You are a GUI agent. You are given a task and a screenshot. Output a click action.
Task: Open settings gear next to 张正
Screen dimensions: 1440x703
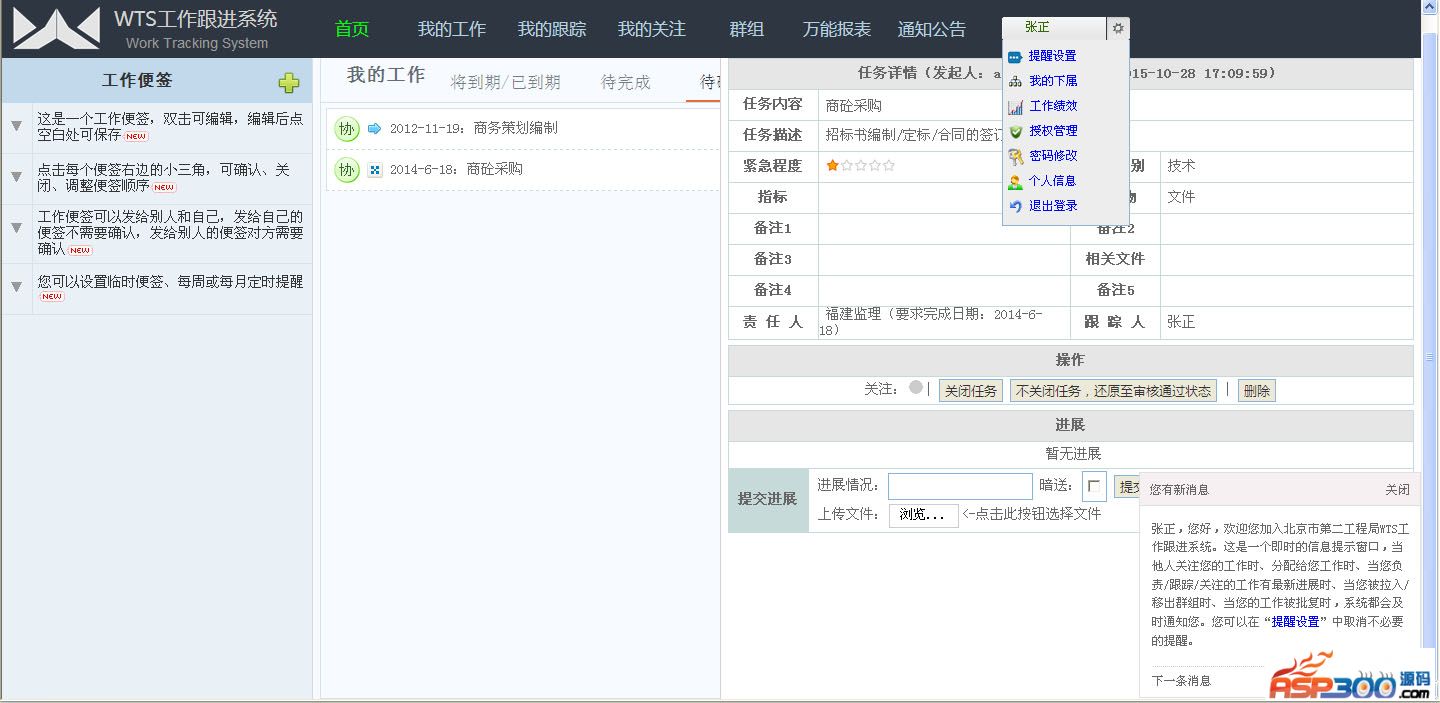click(x=1118, y=28)
